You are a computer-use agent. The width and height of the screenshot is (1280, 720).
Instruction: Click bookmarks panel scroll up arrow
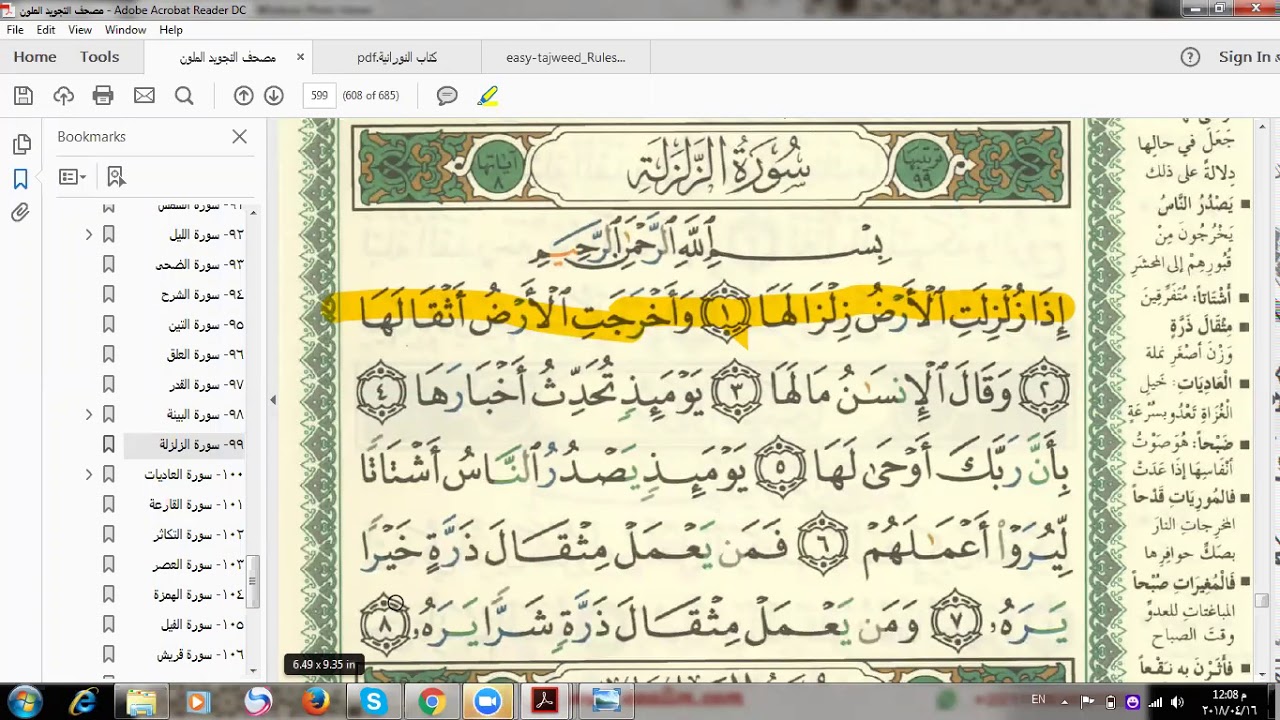[x=254, y=212]
